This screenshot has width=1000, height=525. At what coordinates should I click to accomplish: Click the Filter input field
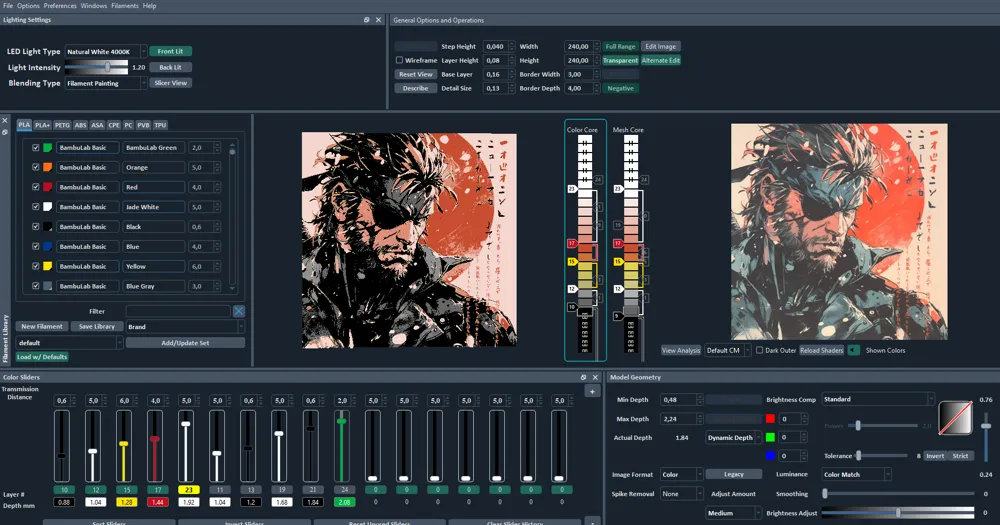point(178,311)
